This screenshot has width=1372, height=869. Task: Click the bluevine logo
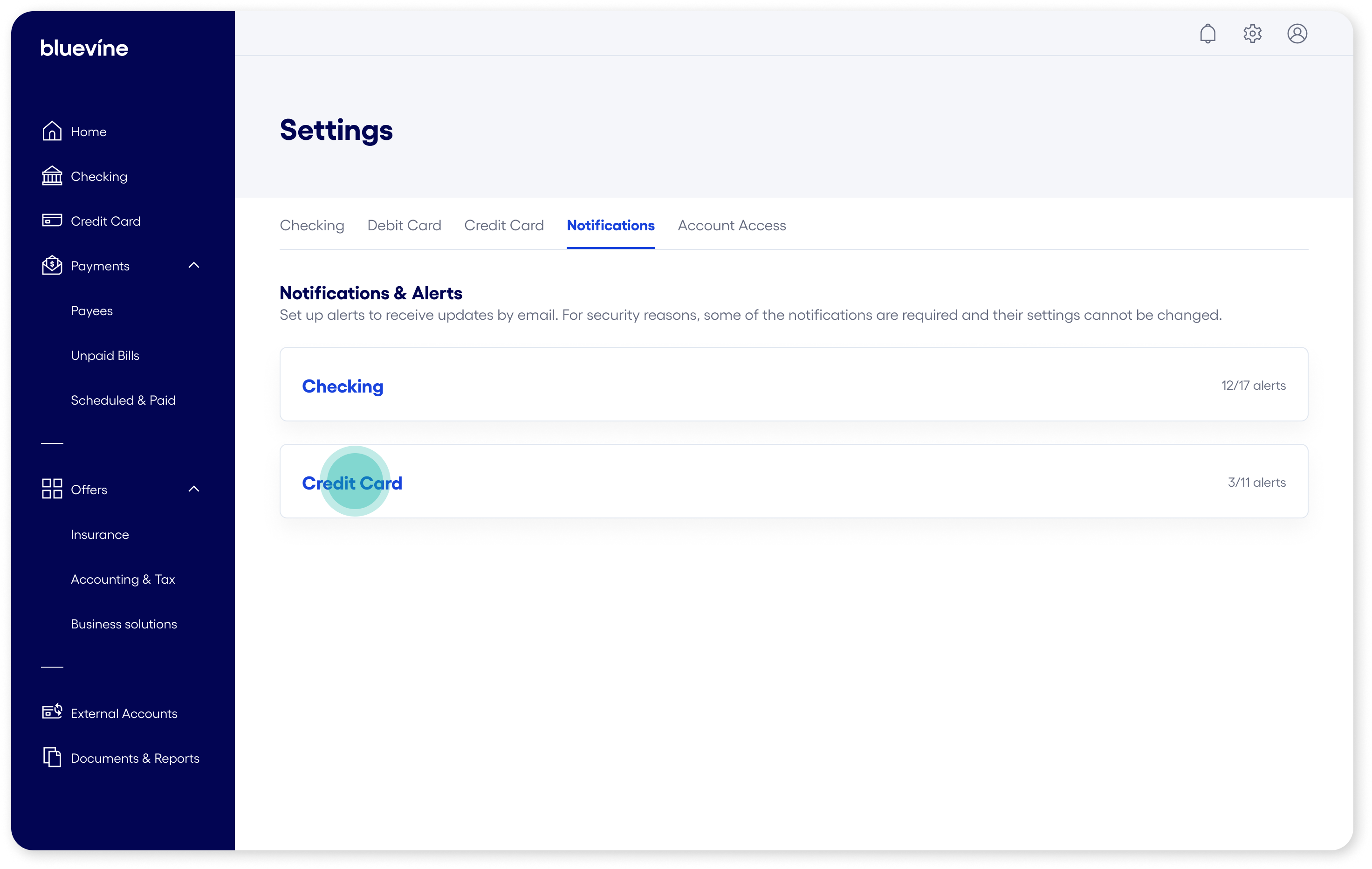coord(84,47)
